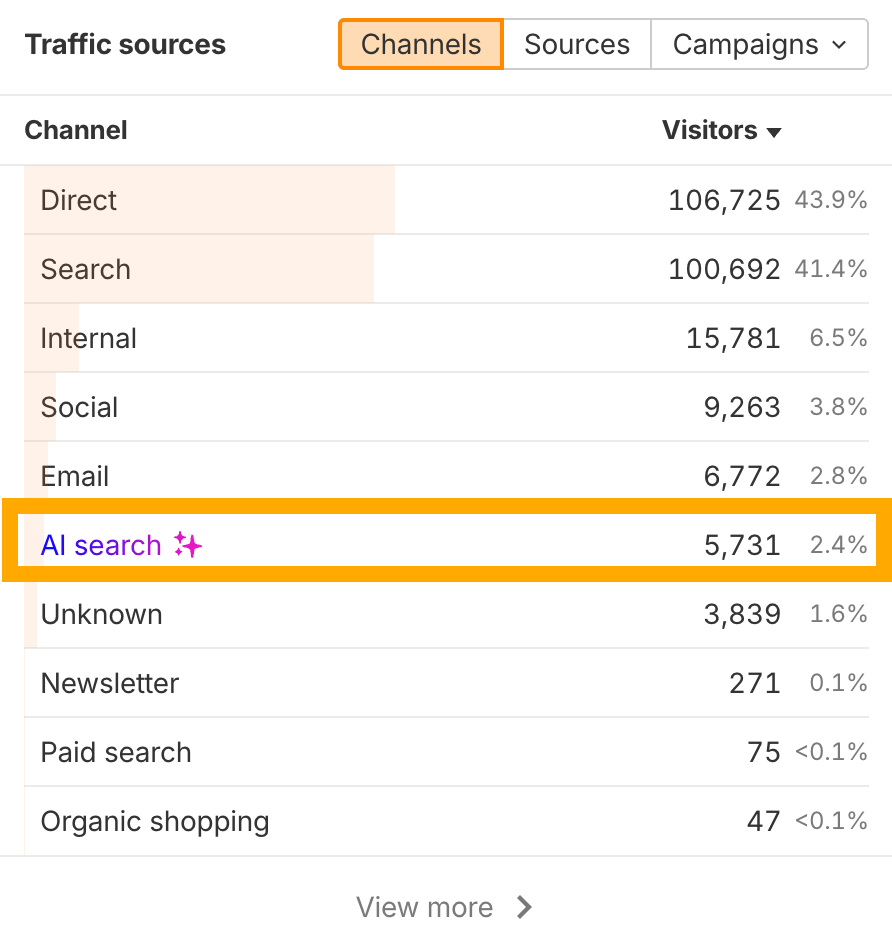The height and width of the screenshot is (950, 892).
Task: Switch to the Sources tab
Action: coord(577,44)
